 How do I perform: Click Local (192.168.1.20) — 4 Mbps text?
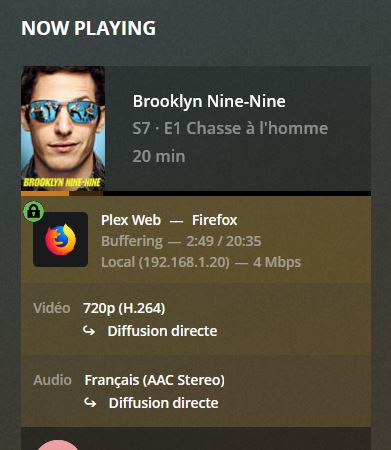point(201,262)
